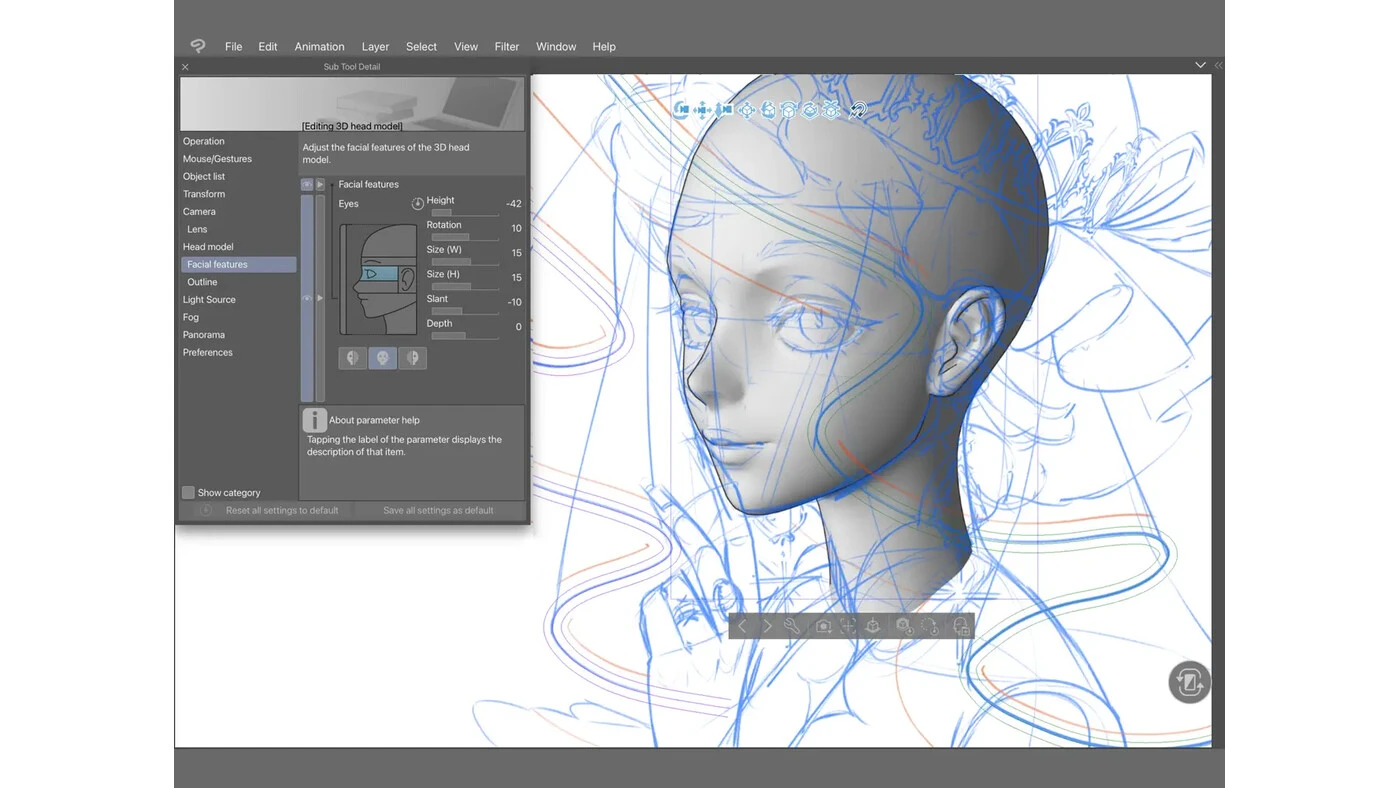Screen dimensions: 1400x788
Task: Open the View menu
Action: tap(466, 47)
